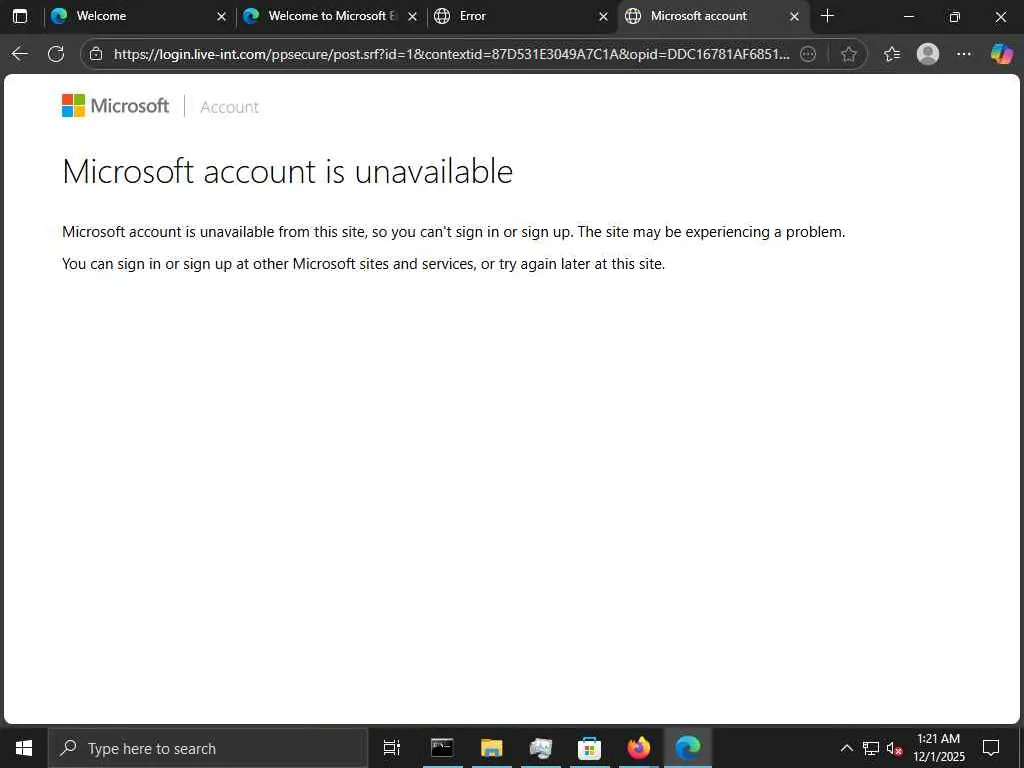Click the muted volume tray icon

(894, 748)
